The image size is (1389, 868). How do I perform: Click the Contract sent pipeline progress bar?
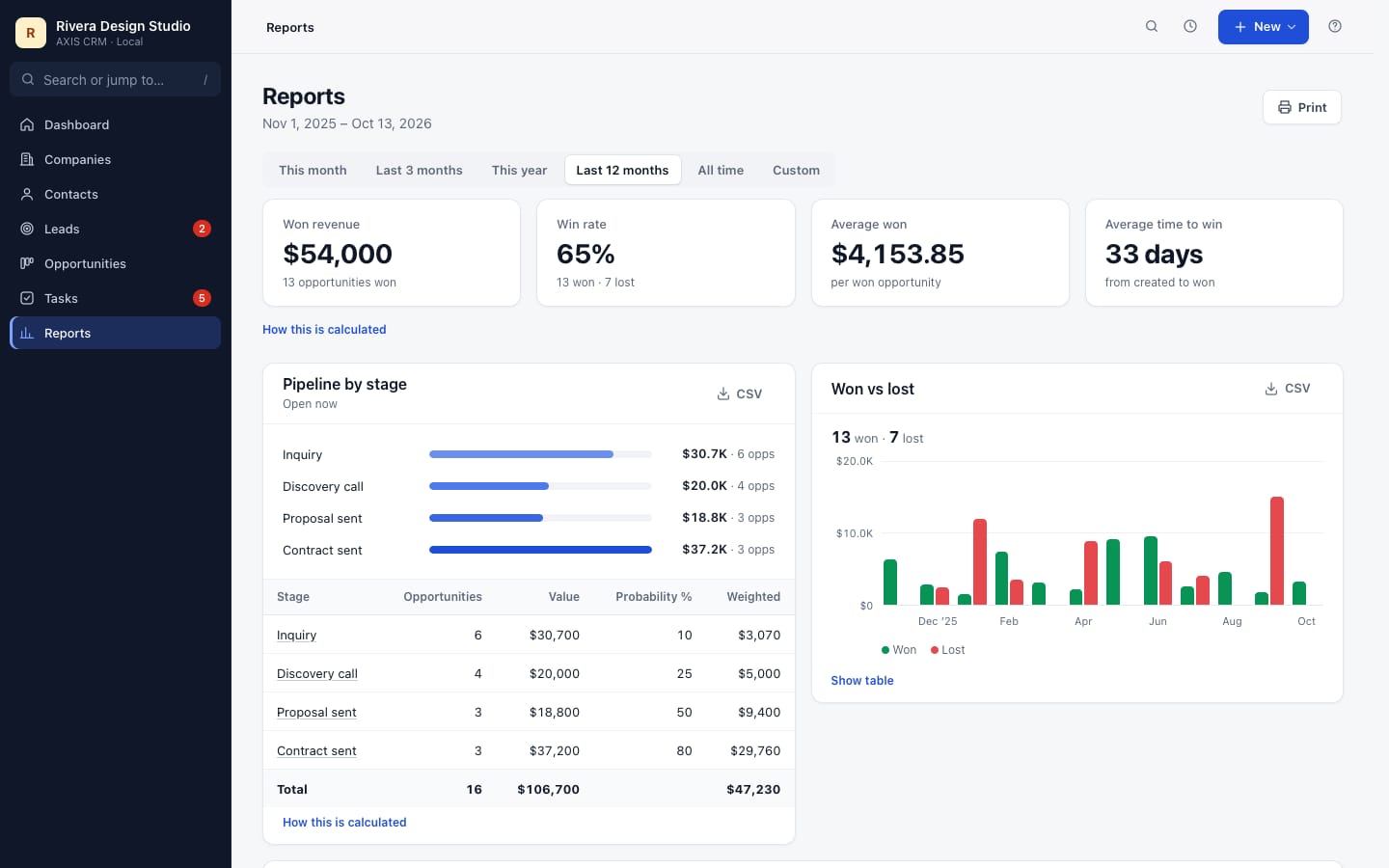(540, 550)
